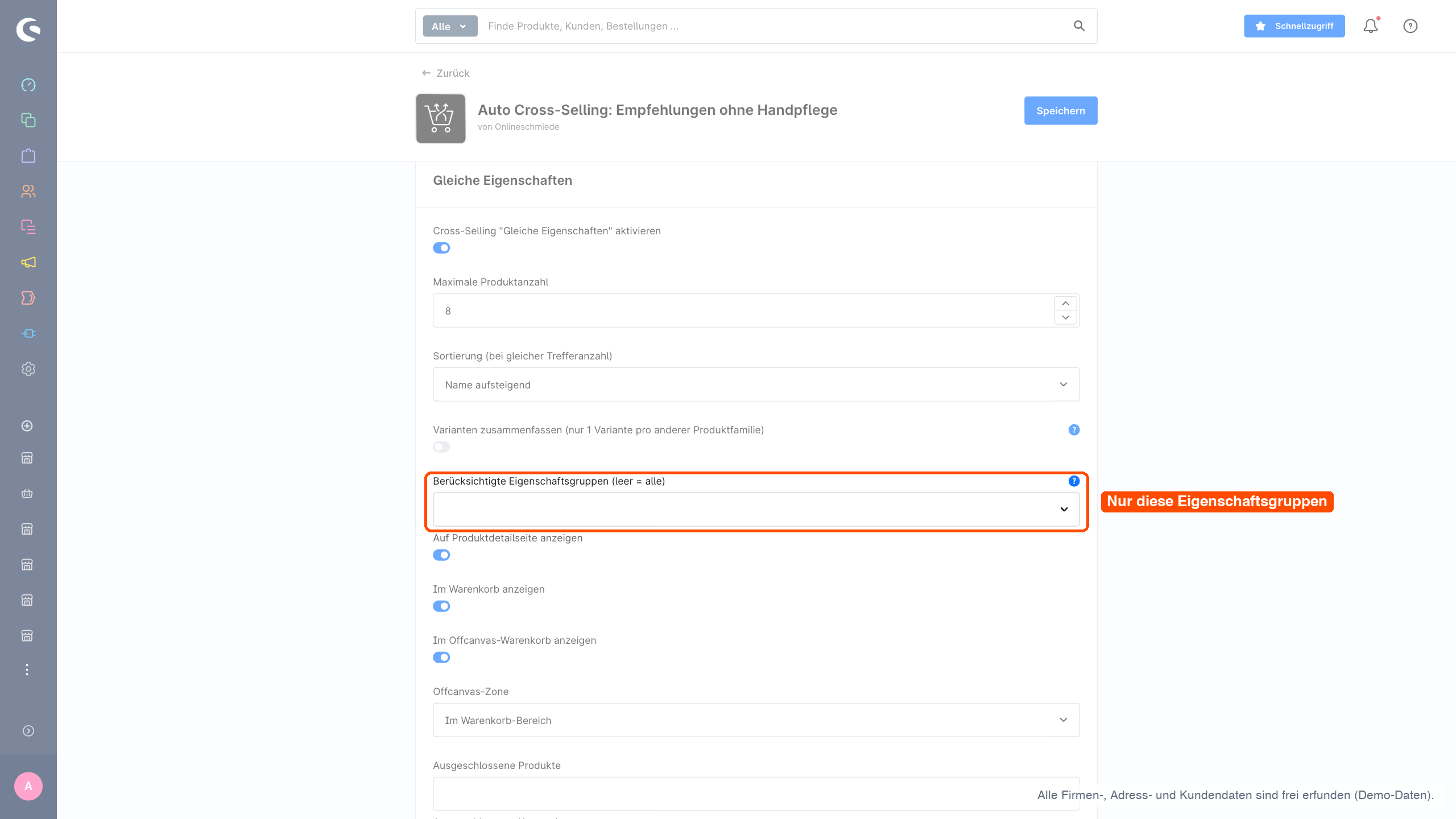Open the Orders shopping bag icon

coord(28,156)
